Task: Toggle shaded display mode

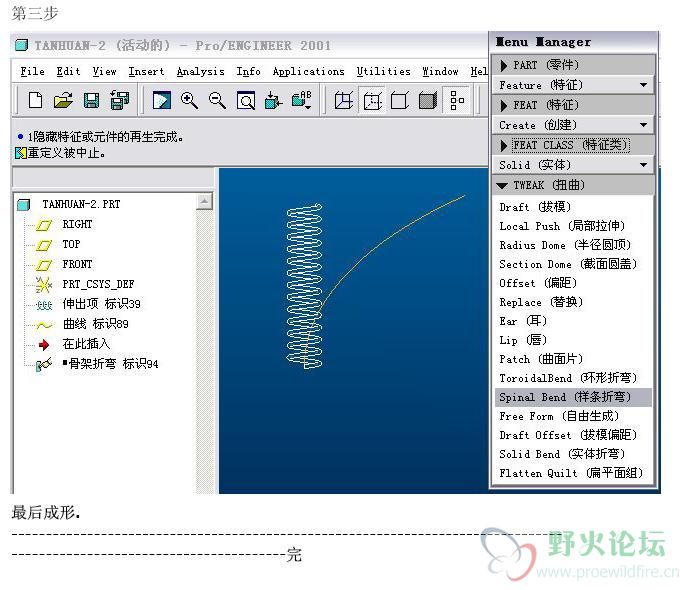Action: tap(428, 101)
